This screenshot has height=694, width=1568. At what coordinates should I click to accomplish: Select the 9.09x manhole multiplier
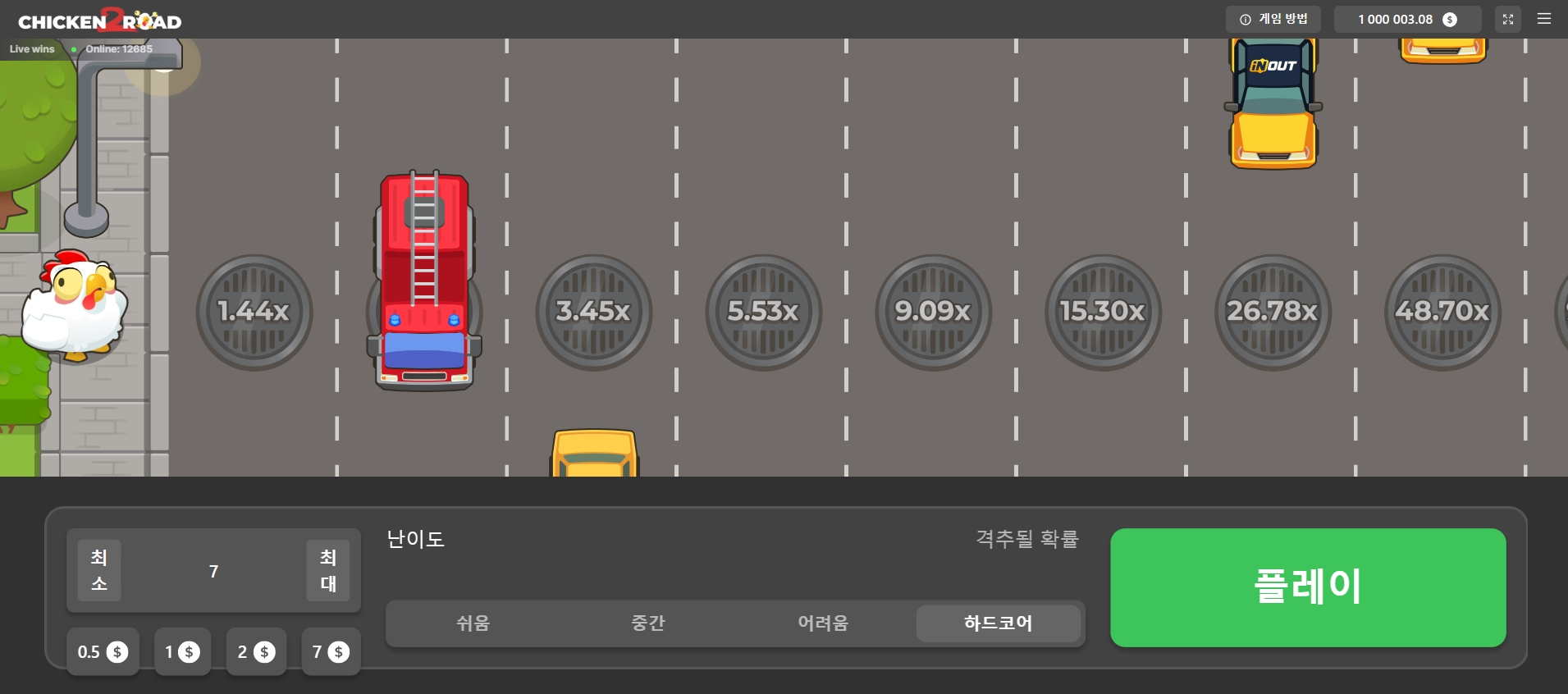point(933,312)
